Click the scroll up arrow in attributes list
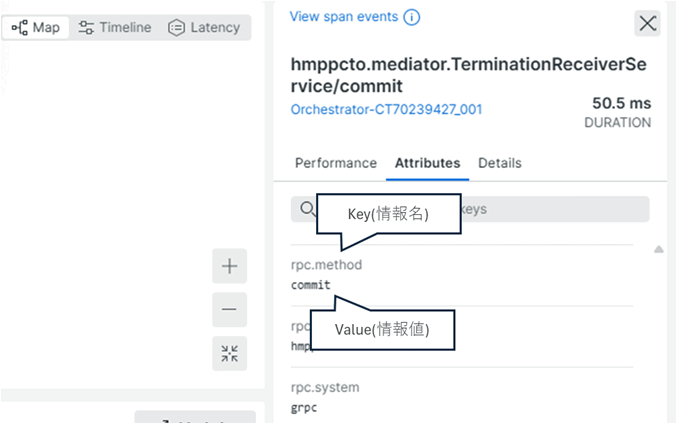Image resolution: width=677 pixels, height=424 pixels. 658,249
